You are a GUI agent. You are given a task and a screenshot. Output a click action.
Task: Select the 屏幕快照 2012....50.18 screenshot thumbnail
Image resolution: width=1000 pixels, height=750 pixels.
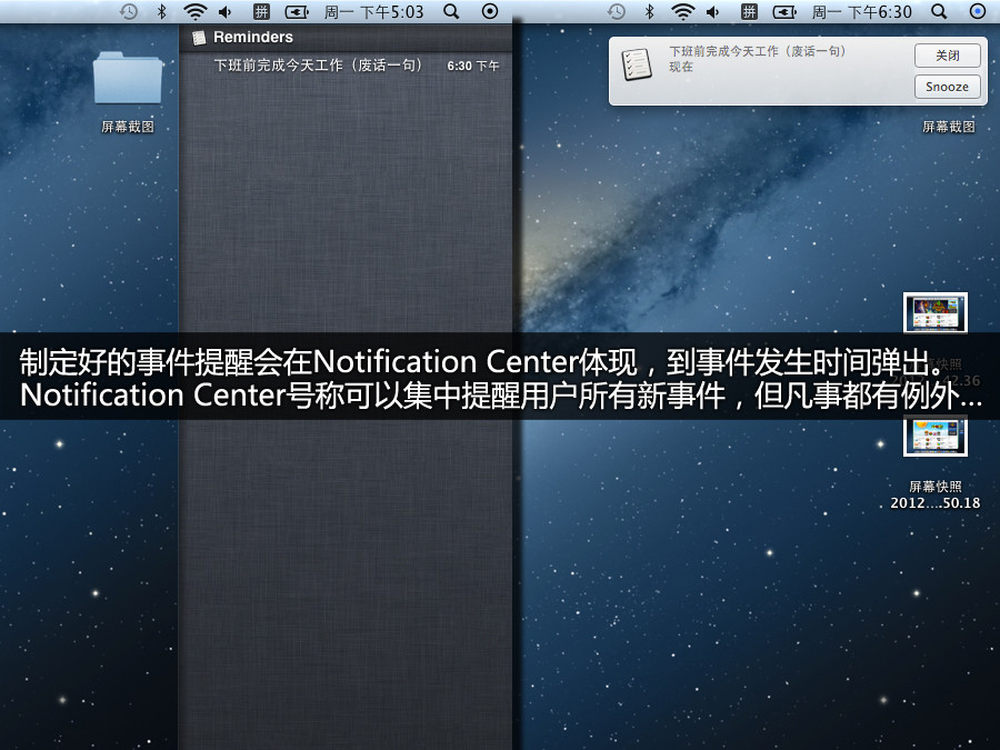935,438
